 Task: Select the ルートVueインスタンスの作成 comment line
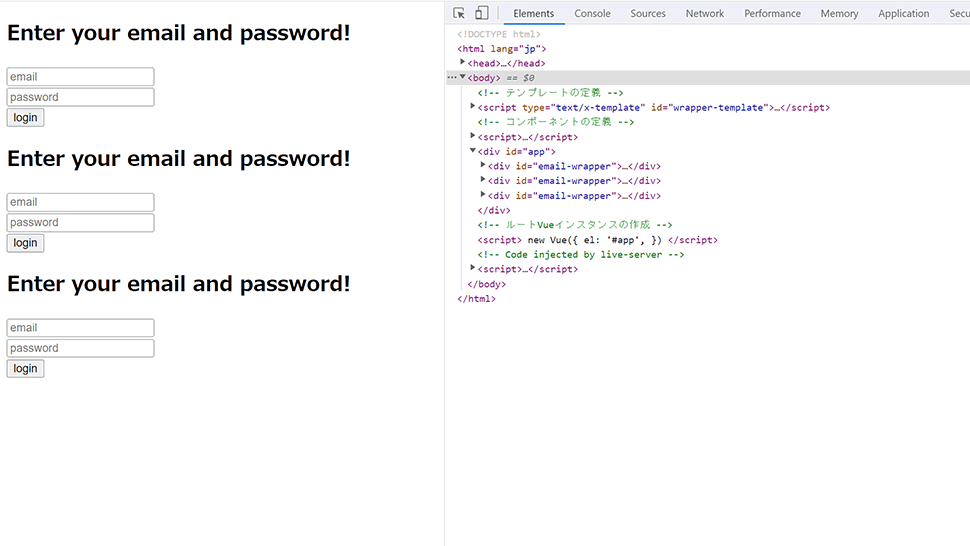575,225
